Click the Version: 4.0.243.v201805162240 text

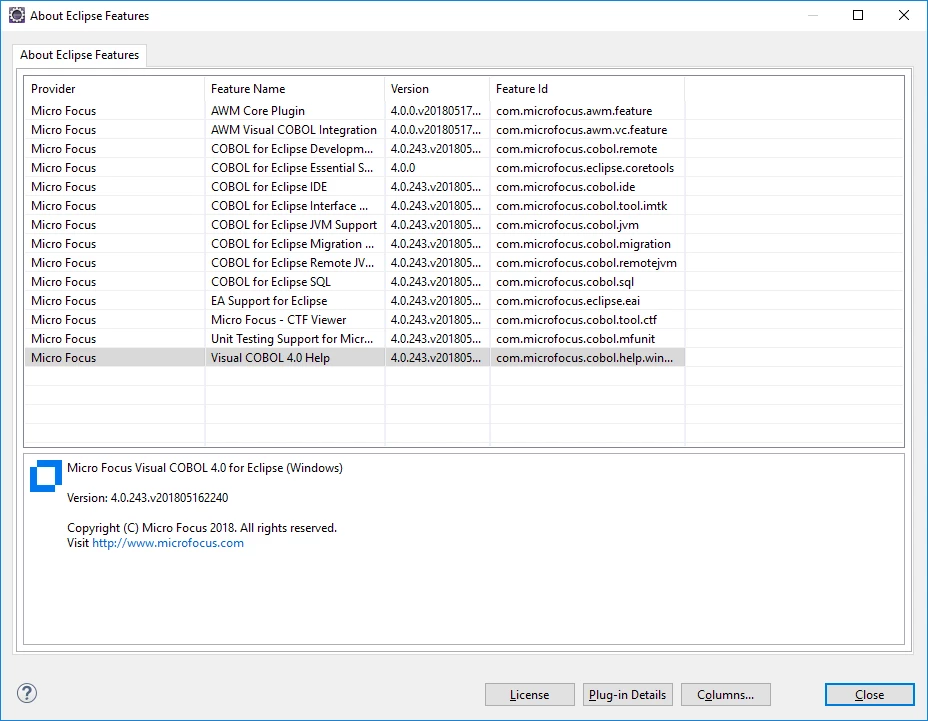[147, 498]
